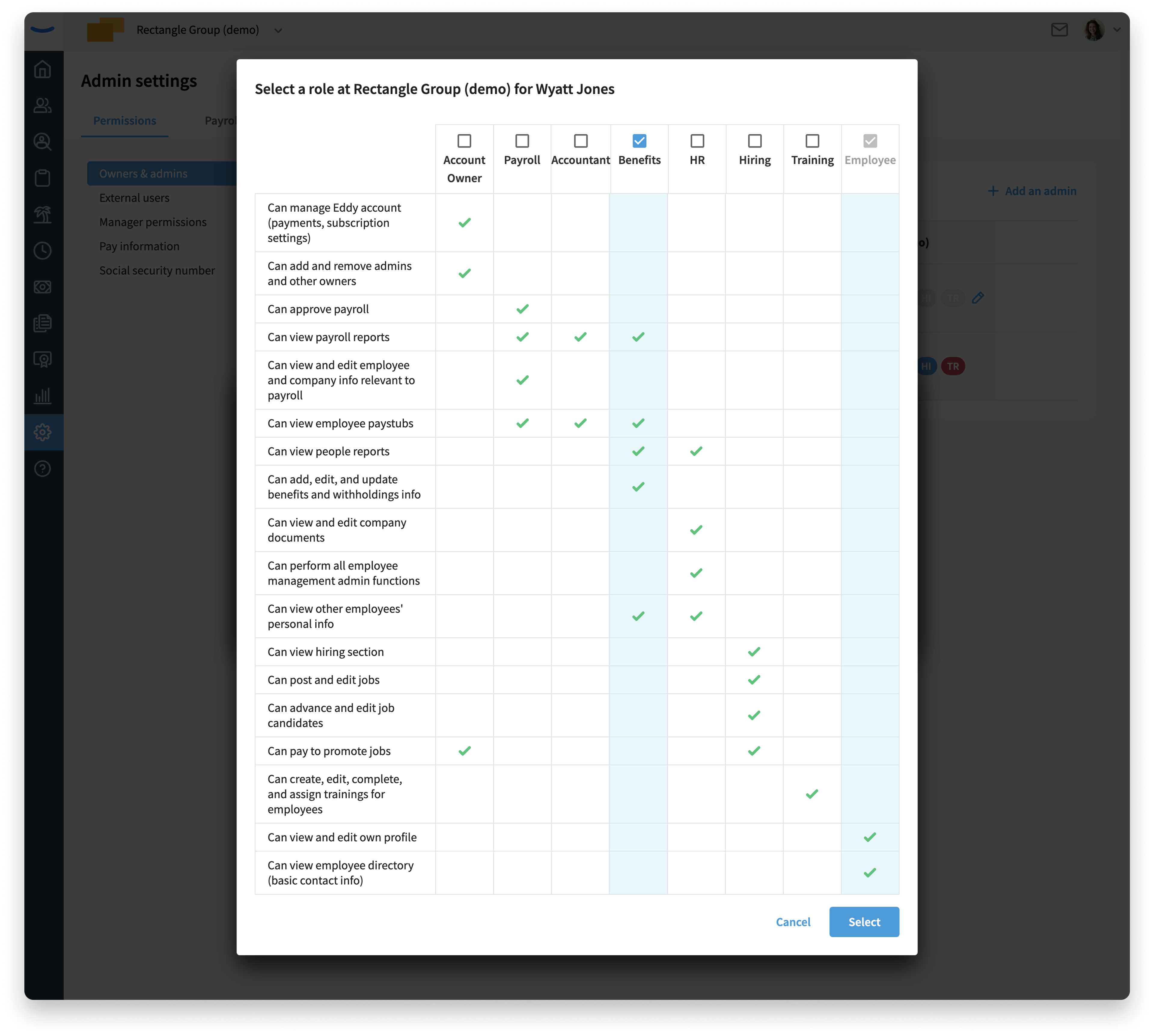This screenshot has height=1036, width=1154.
Task: Uncheck the Benefits role checkbox
Action: click(639, 141)
